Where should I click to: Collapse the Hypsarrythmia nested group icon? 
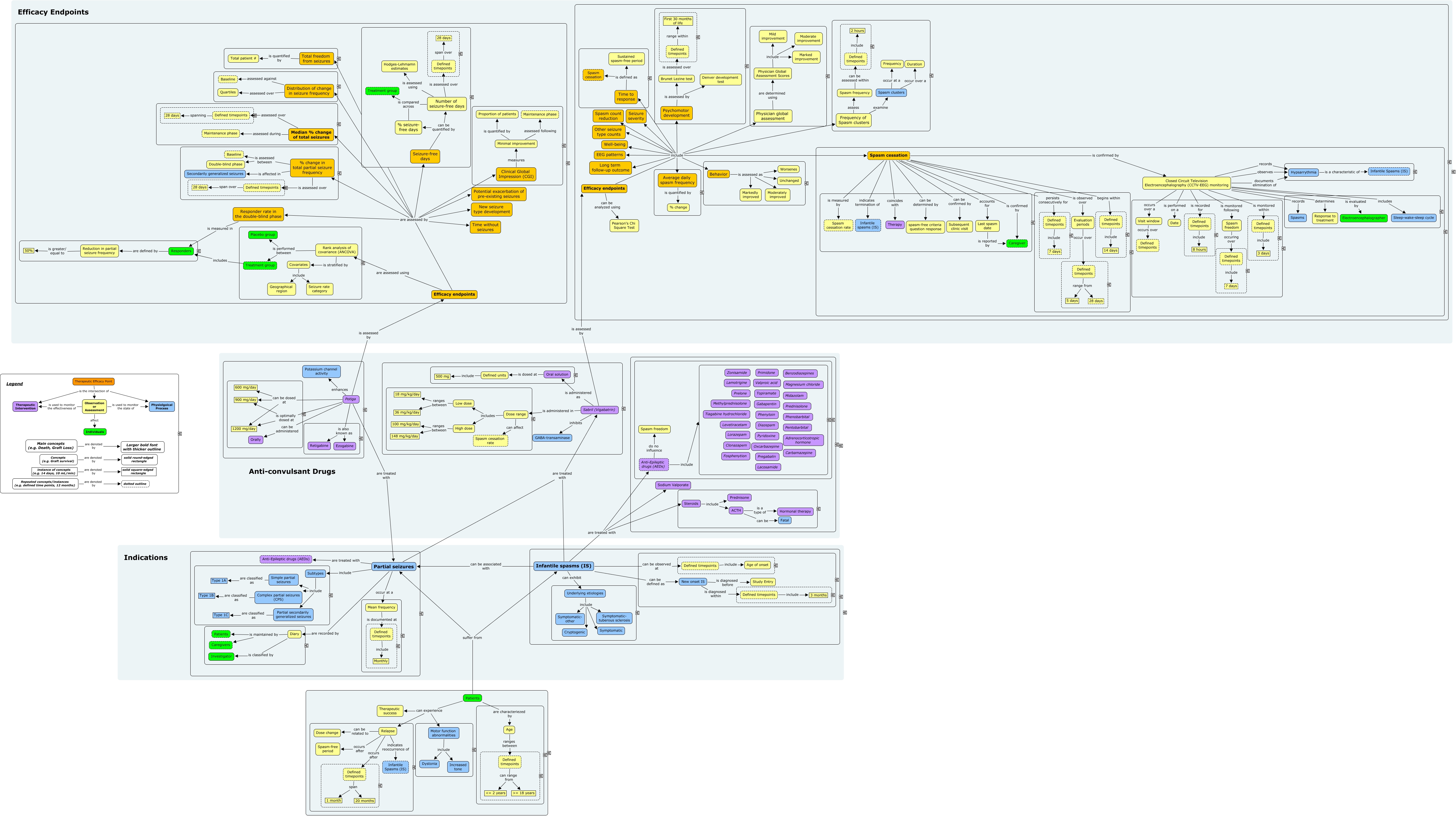click(x=1415, y=171)
